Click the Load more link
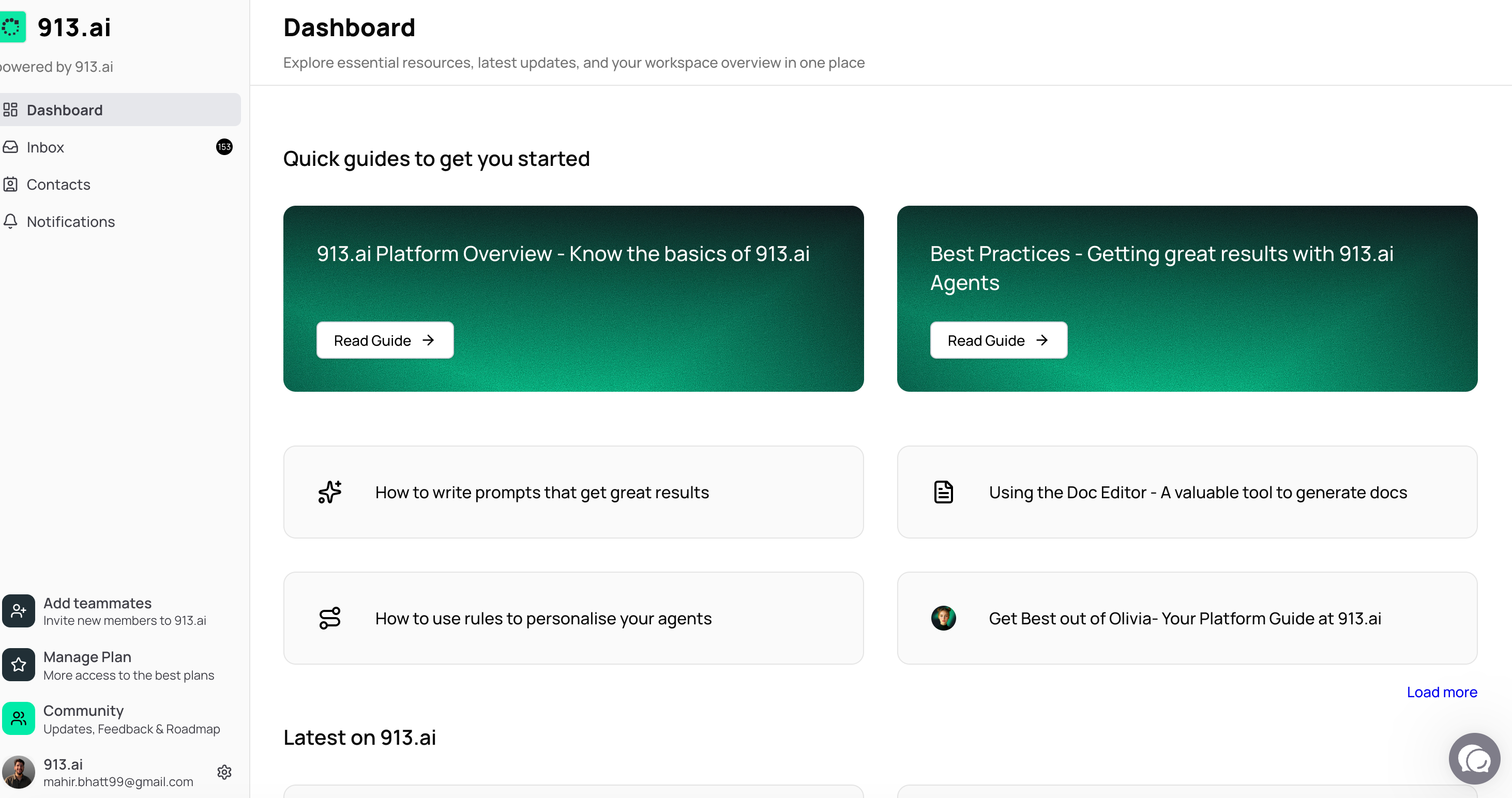Viewport: 1512px width, 798px height. coord(1442,692)
